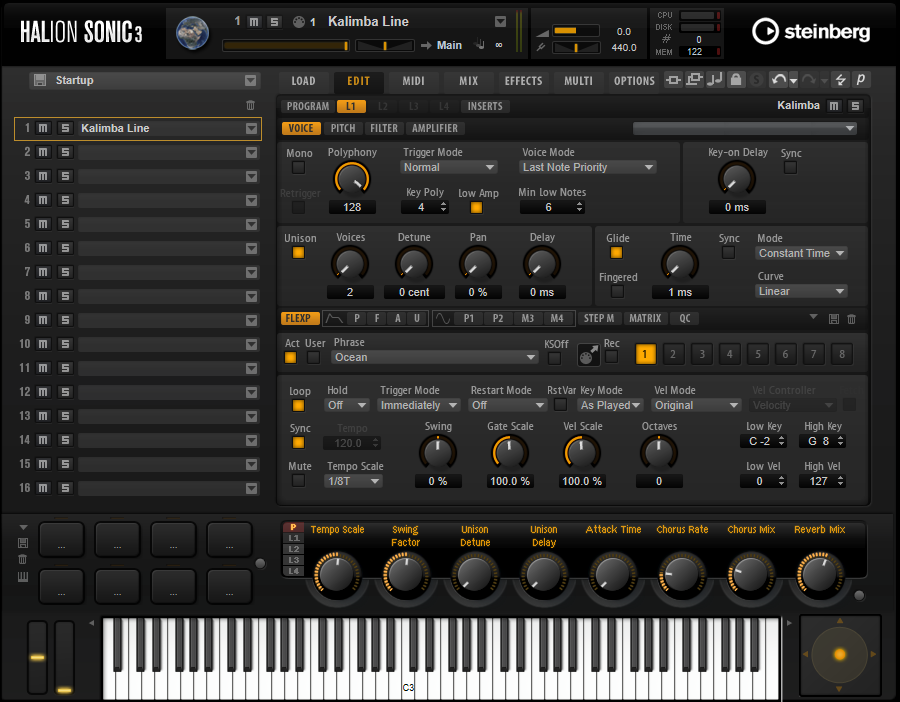The image size is (900, 702).
Task: Open the Voice Mode Last Note Priority dropdown
Action: pos(588,167)
